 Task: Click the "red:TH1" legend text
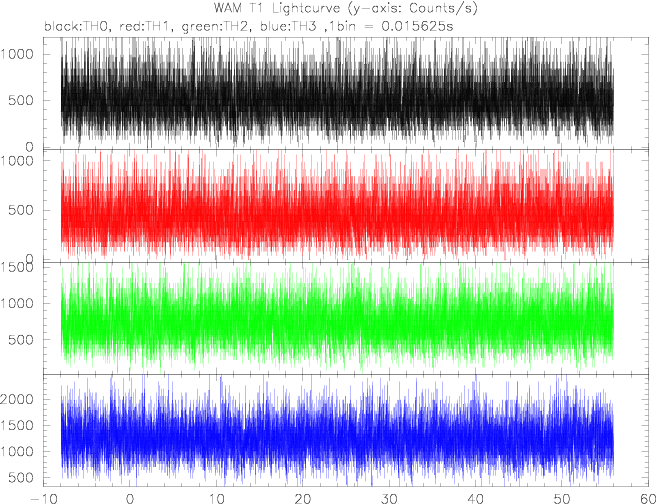(146, 27)
